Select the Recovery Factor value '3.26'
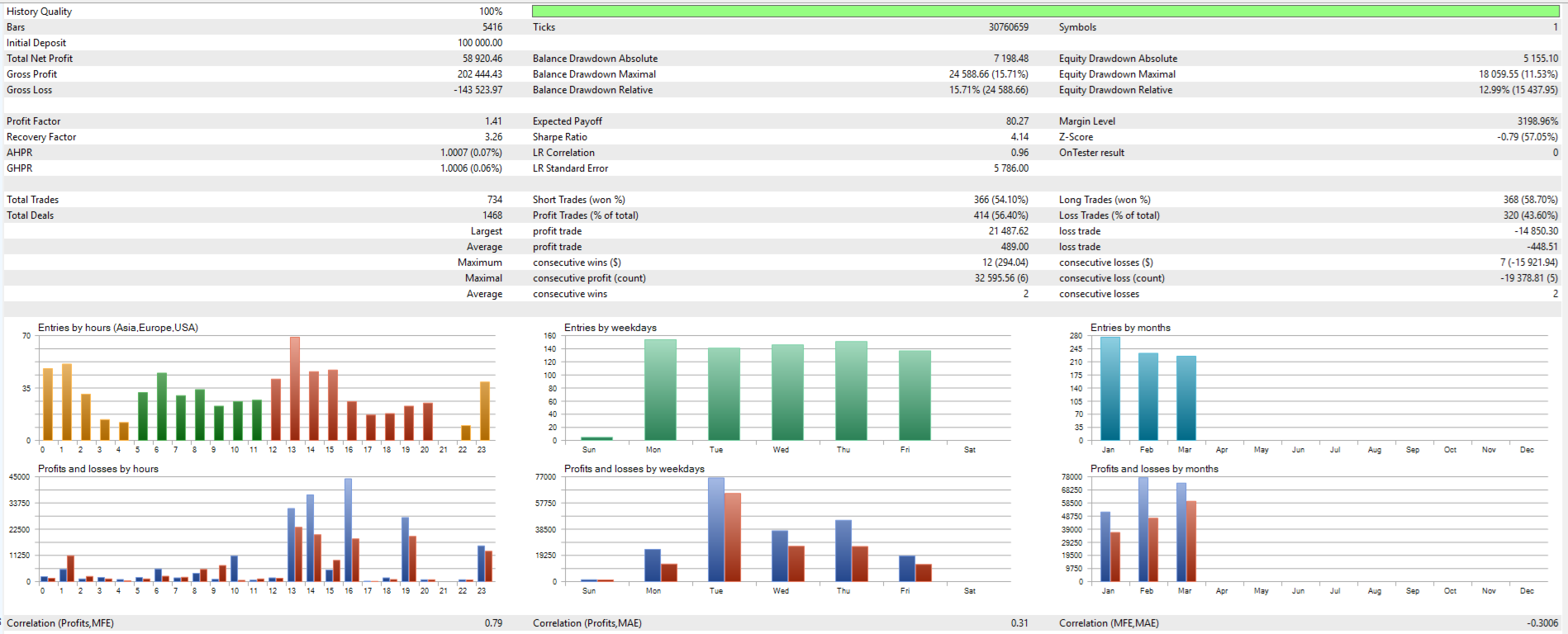 [x=493, y=137]
